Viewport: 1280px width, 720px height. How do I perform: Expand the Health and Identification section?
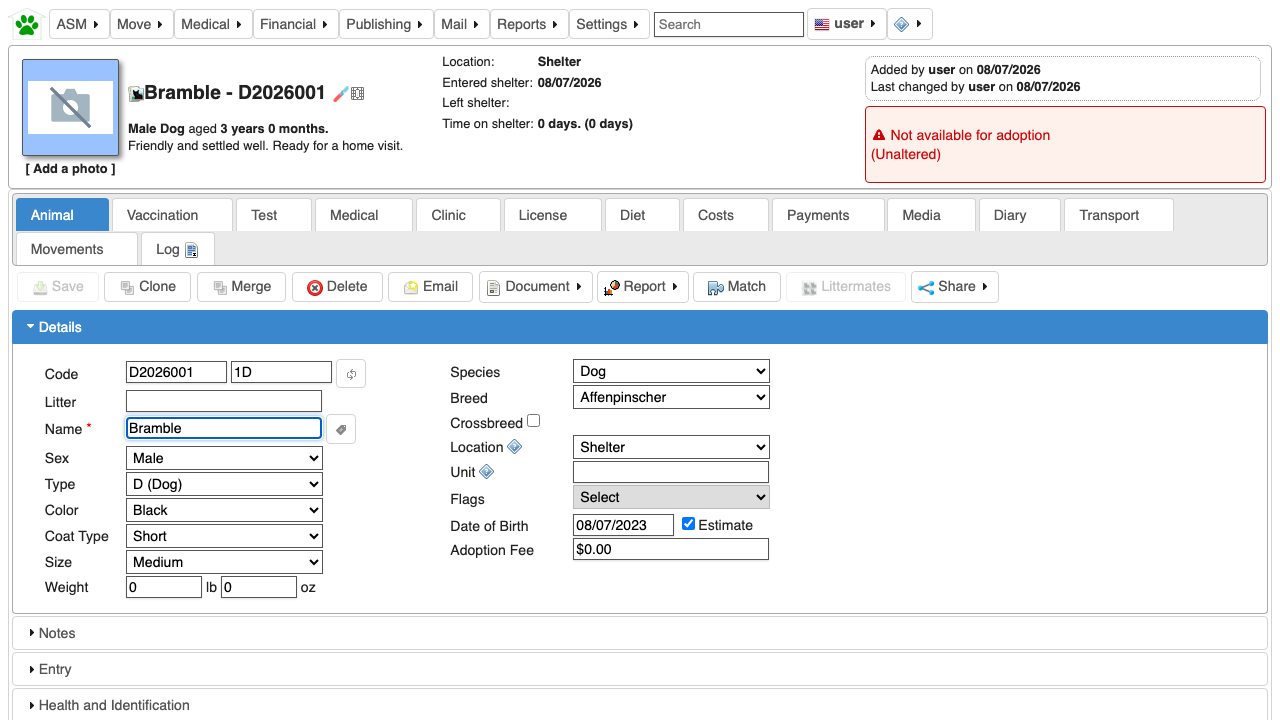(x=640, y=705)
